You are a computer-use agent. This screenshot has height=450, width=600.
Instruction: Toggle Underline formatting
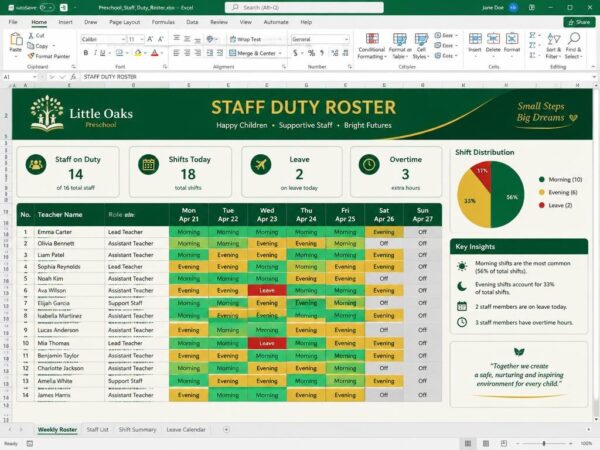[x=103, y=53]
